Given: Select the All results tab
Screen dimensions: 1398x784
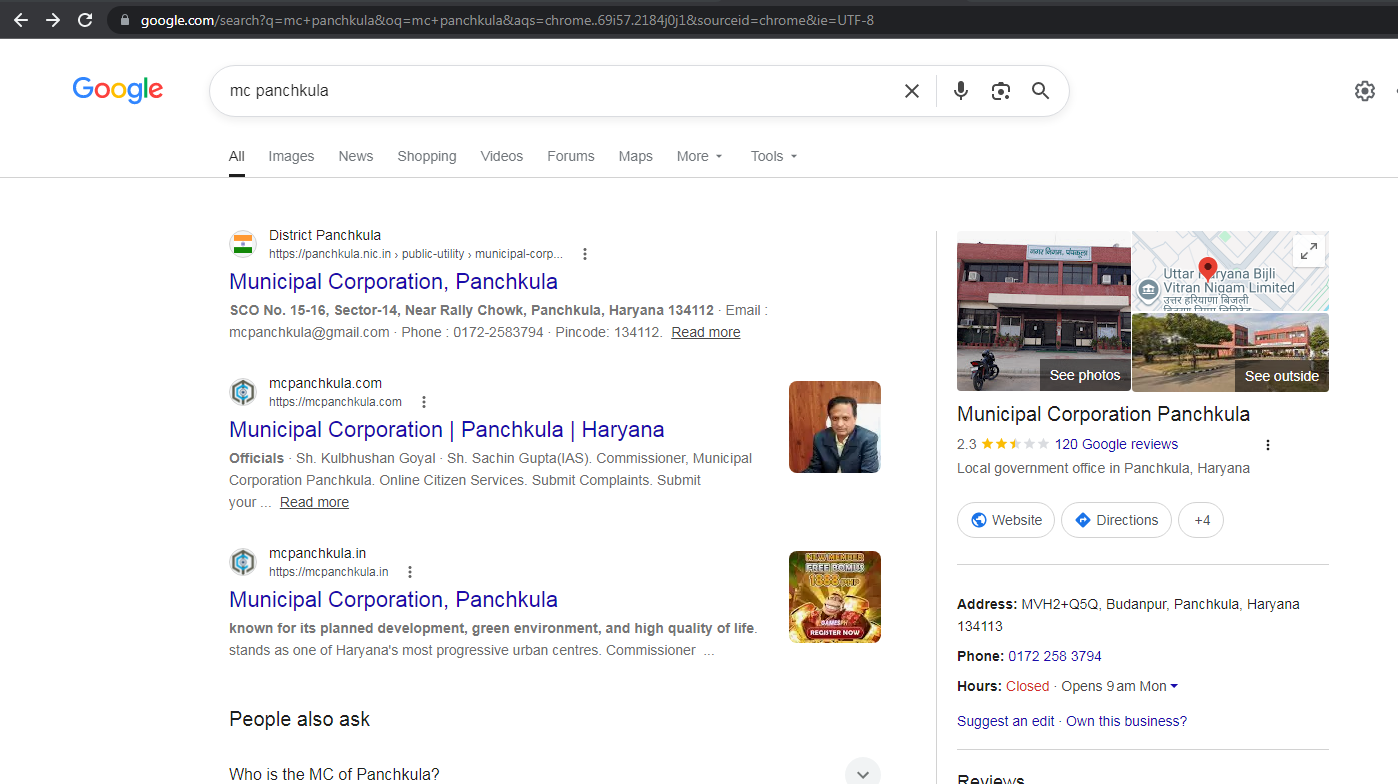Looking at the screenshot, I should pyautogui.click(x=237, y=156).
